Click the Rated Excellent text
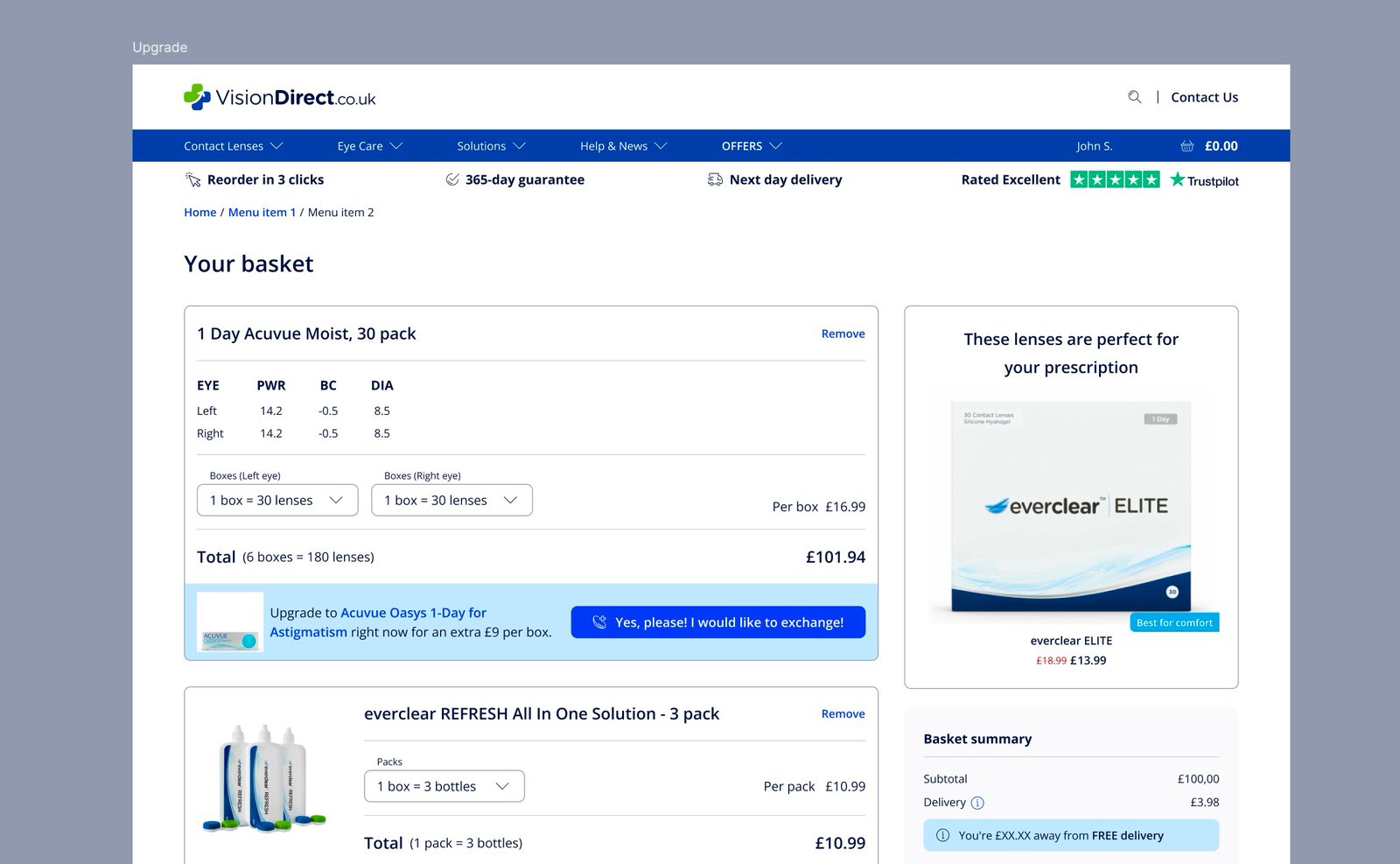Image resolution: width=1400 pixels, height=864 pixels. [x=1011, y=179]
